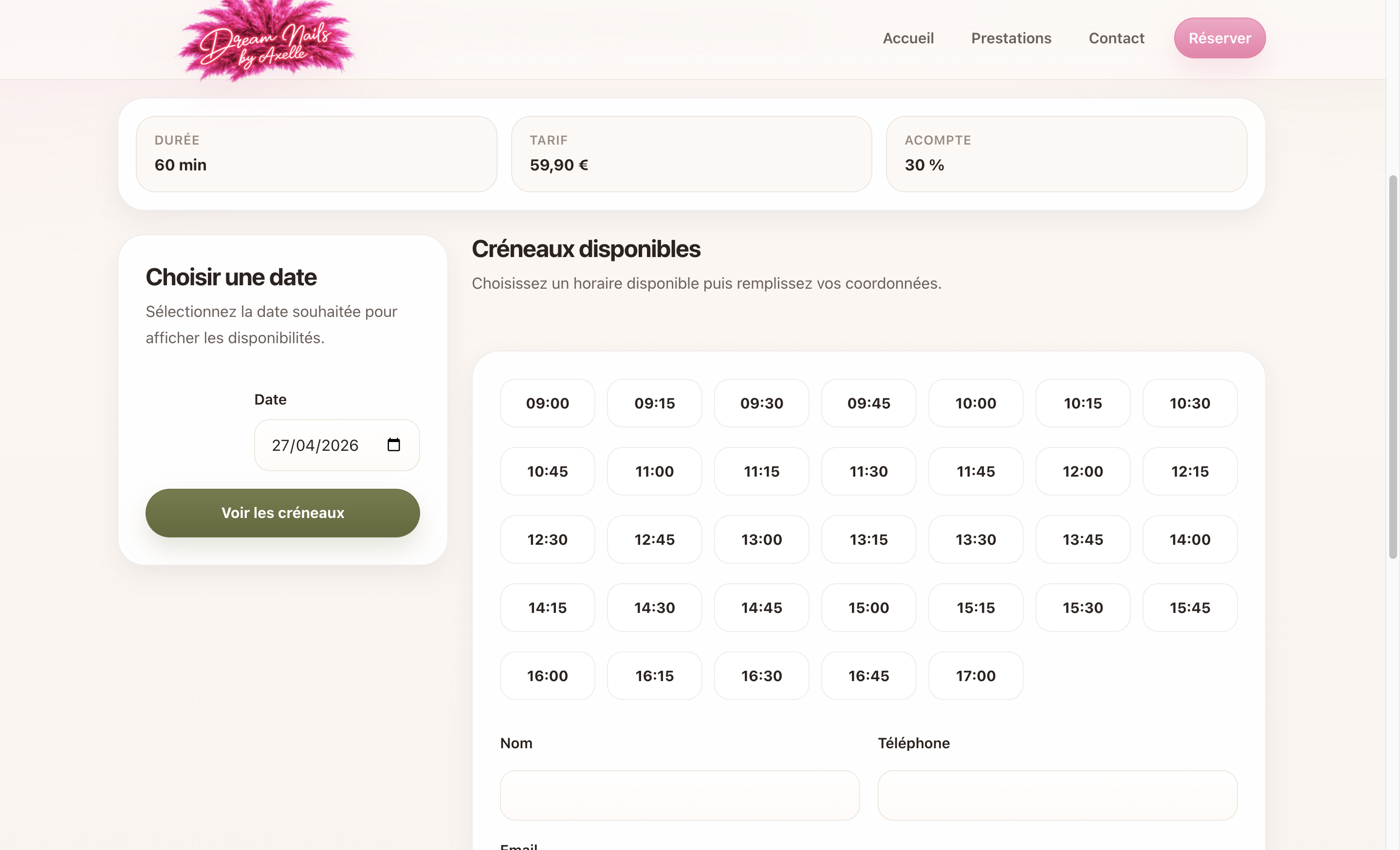1400x850 pixels.
Task: Pick the 12:45 slot
Action: point(655,539)
